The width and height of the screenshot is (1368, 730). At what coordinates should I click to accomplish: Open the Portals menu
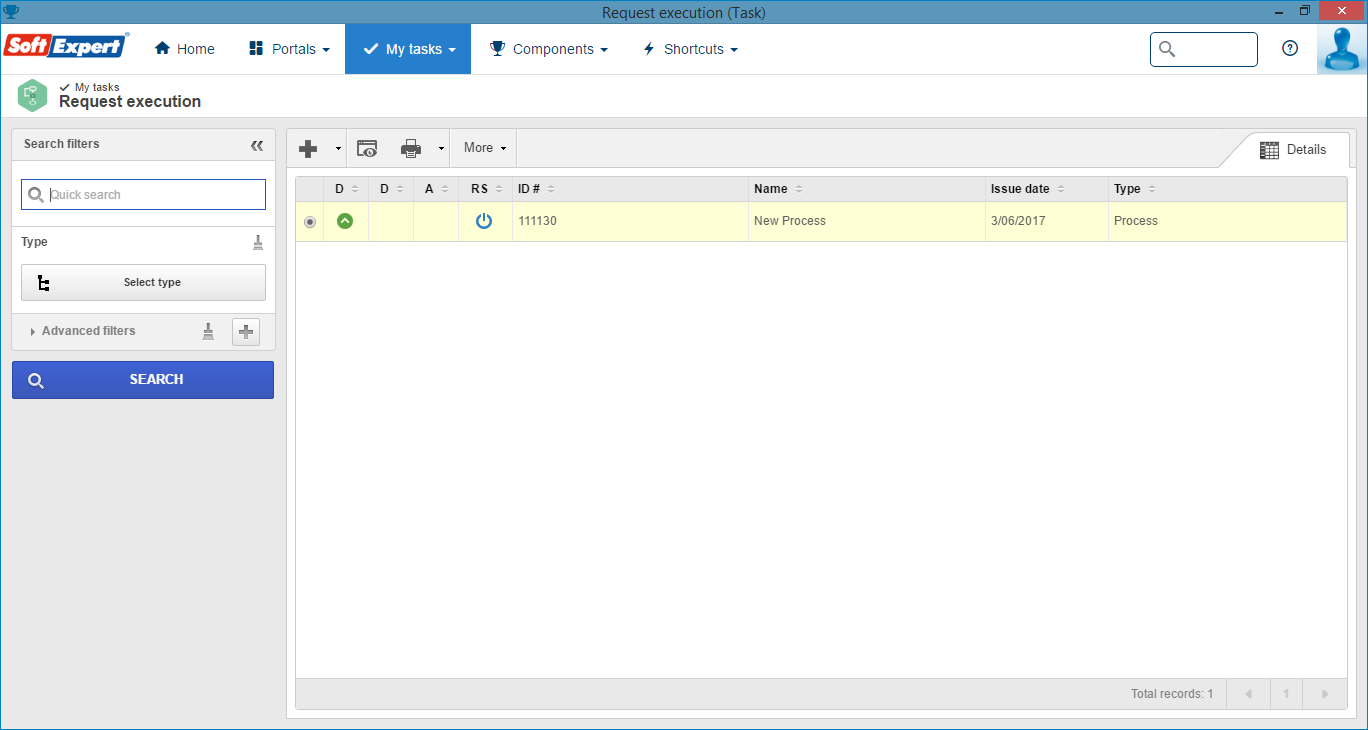coord(289,49)
